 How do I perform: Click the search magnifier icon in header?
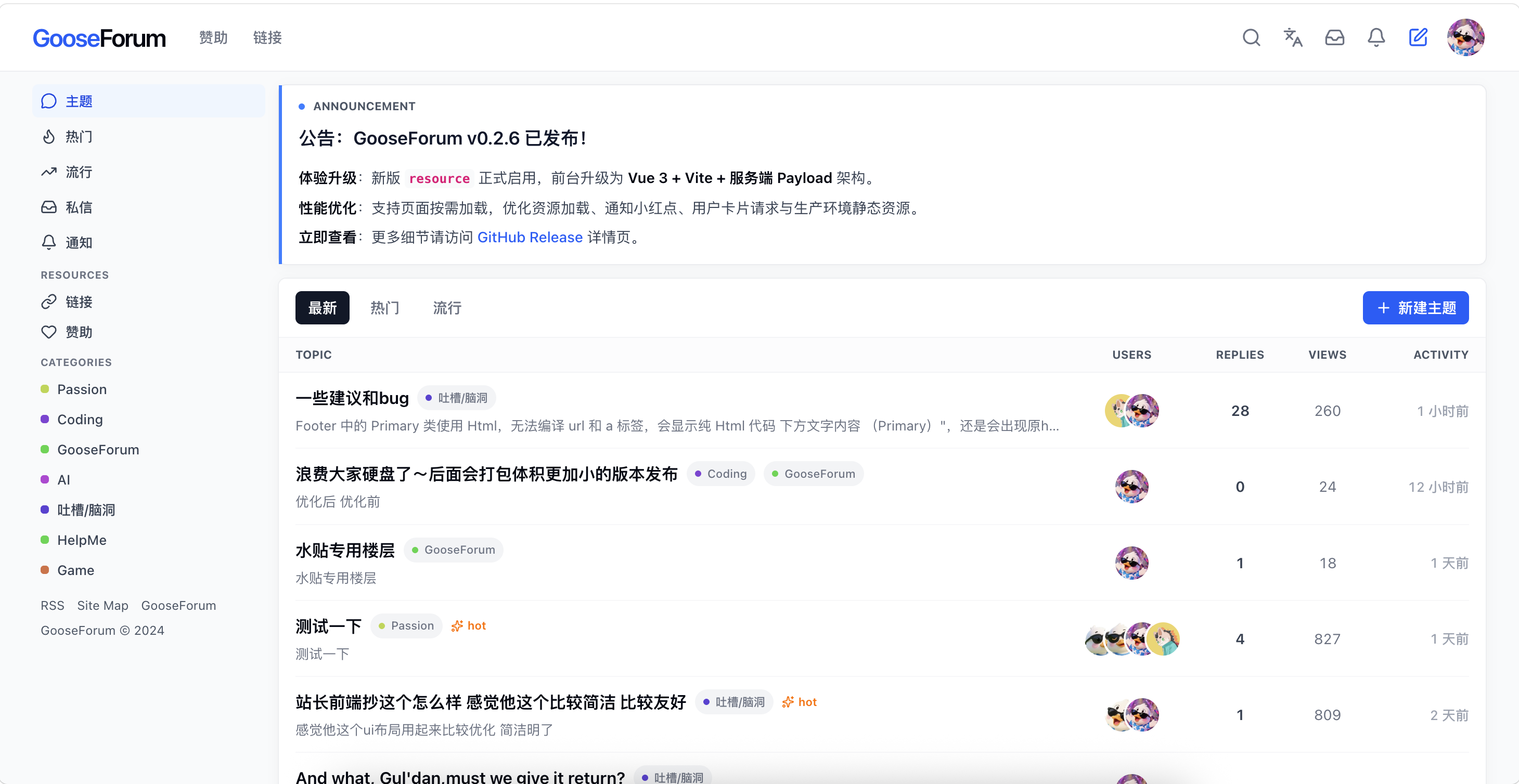(1251, 38)
